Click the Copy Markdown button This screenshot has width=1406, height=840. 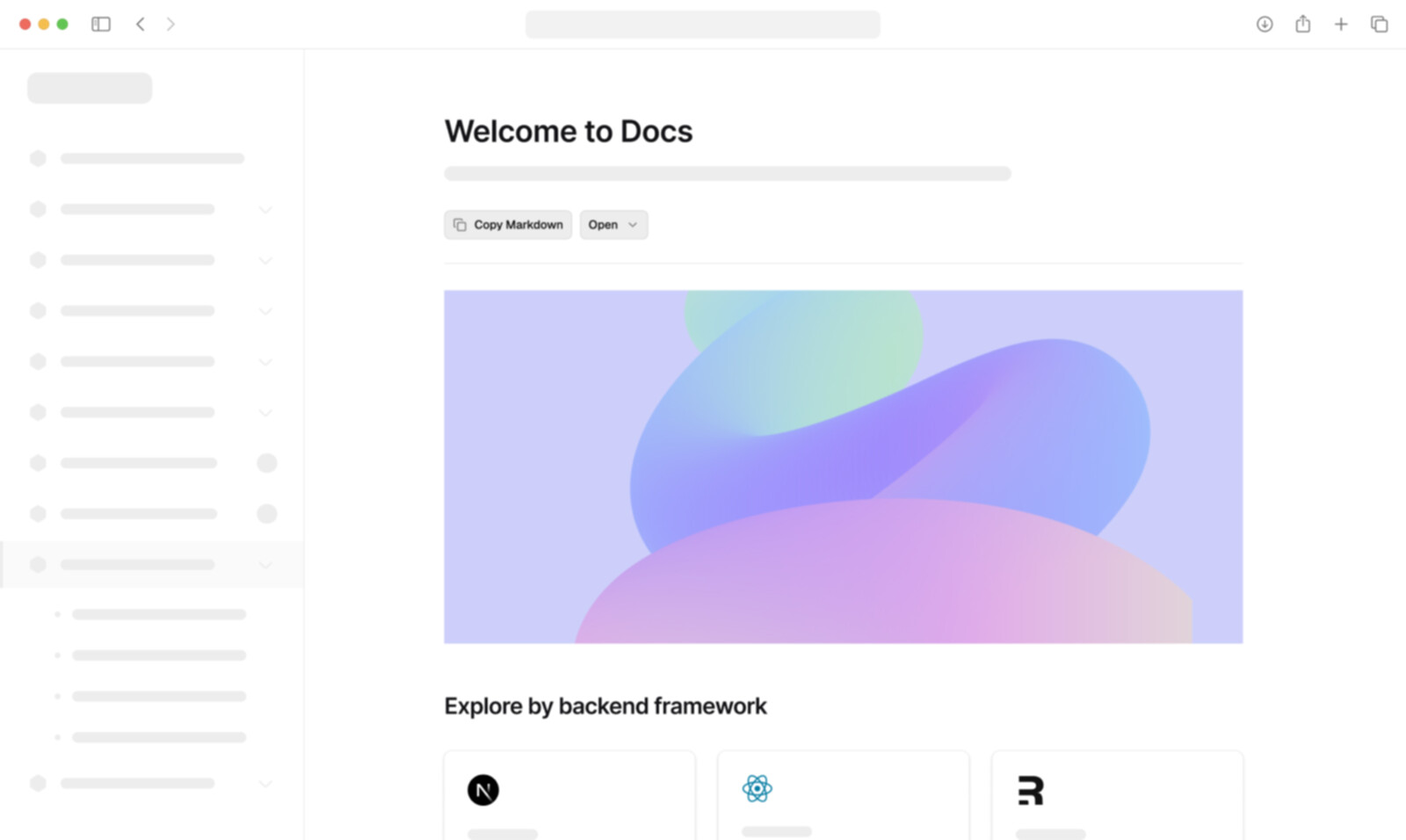507,224
